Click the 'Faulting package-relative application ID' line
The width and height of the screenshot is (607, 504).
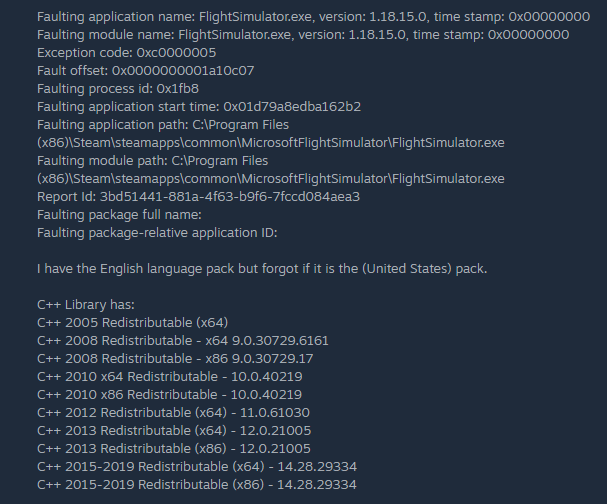(156, 233)
